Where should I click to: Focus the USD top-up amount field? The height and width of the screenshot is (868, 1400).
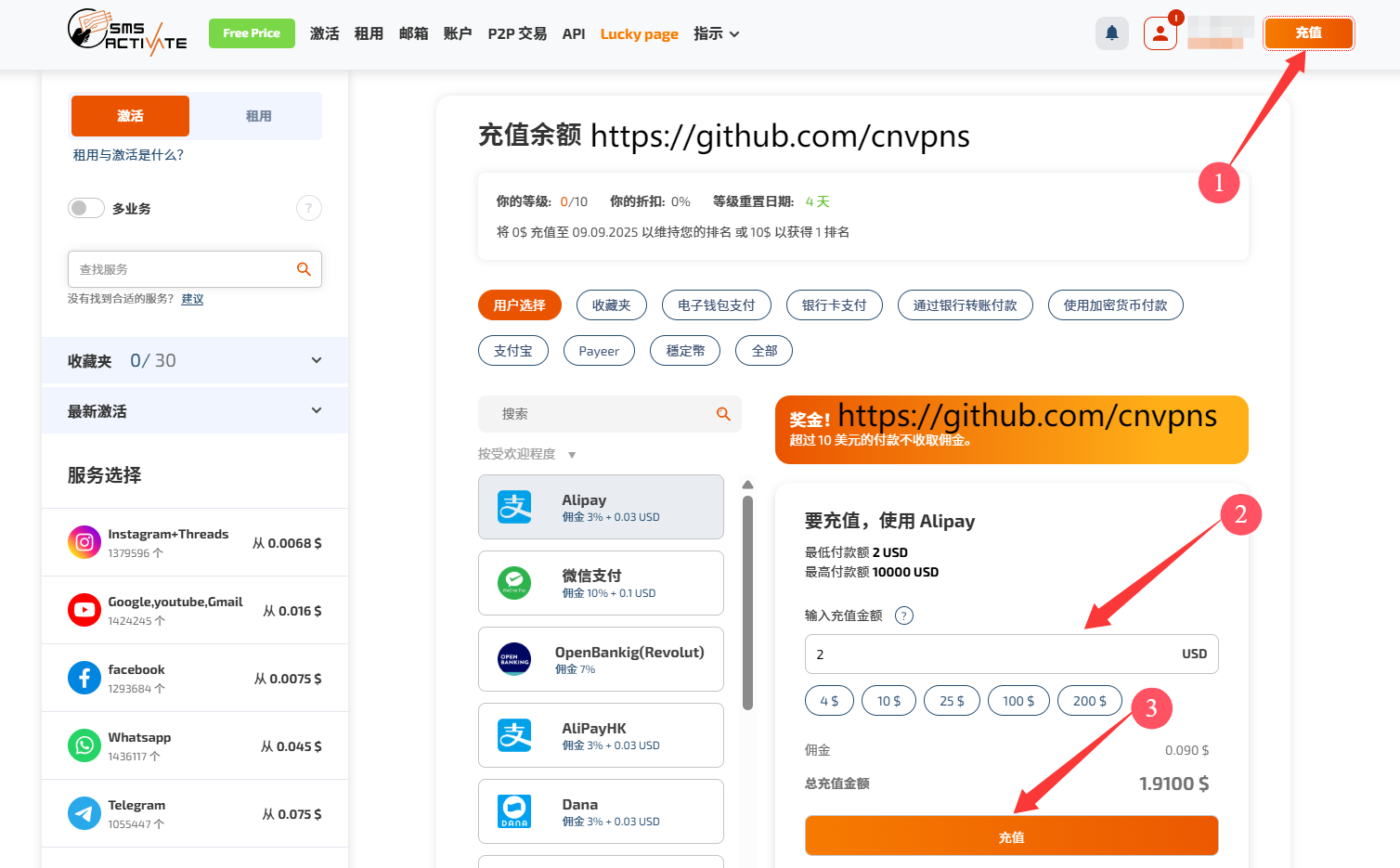pyautogui.click(x=1012, y=654)
